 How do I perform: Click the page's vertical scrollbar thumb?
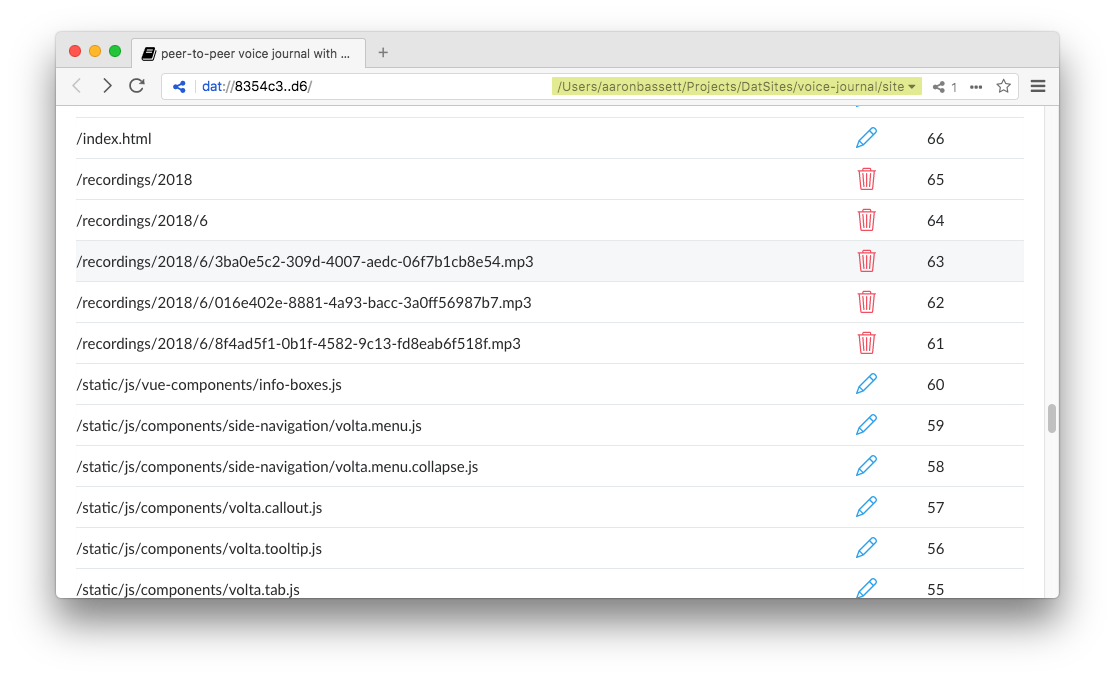pos(1052,418)
